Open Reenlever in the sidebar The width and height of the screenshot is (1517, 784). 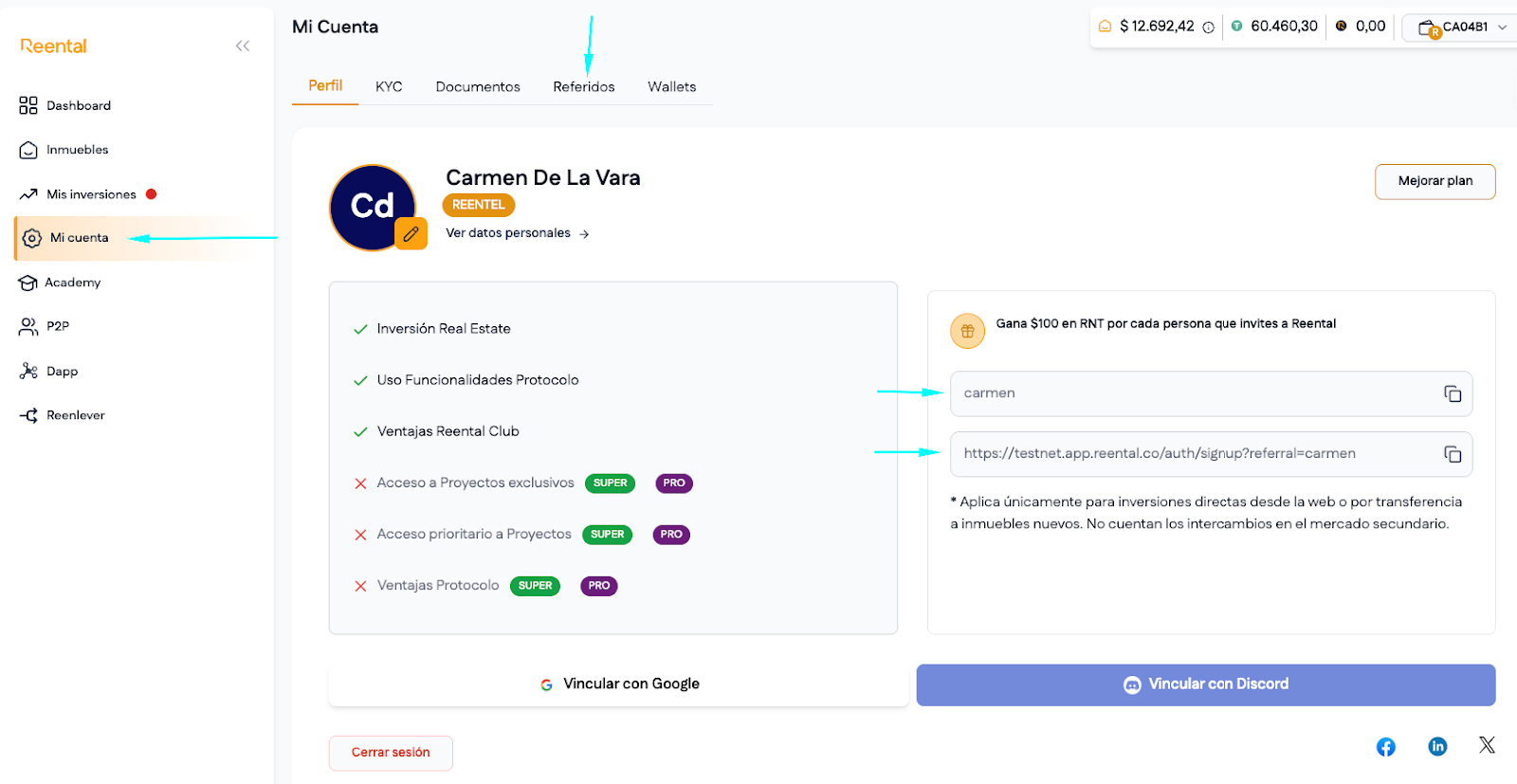76,415
